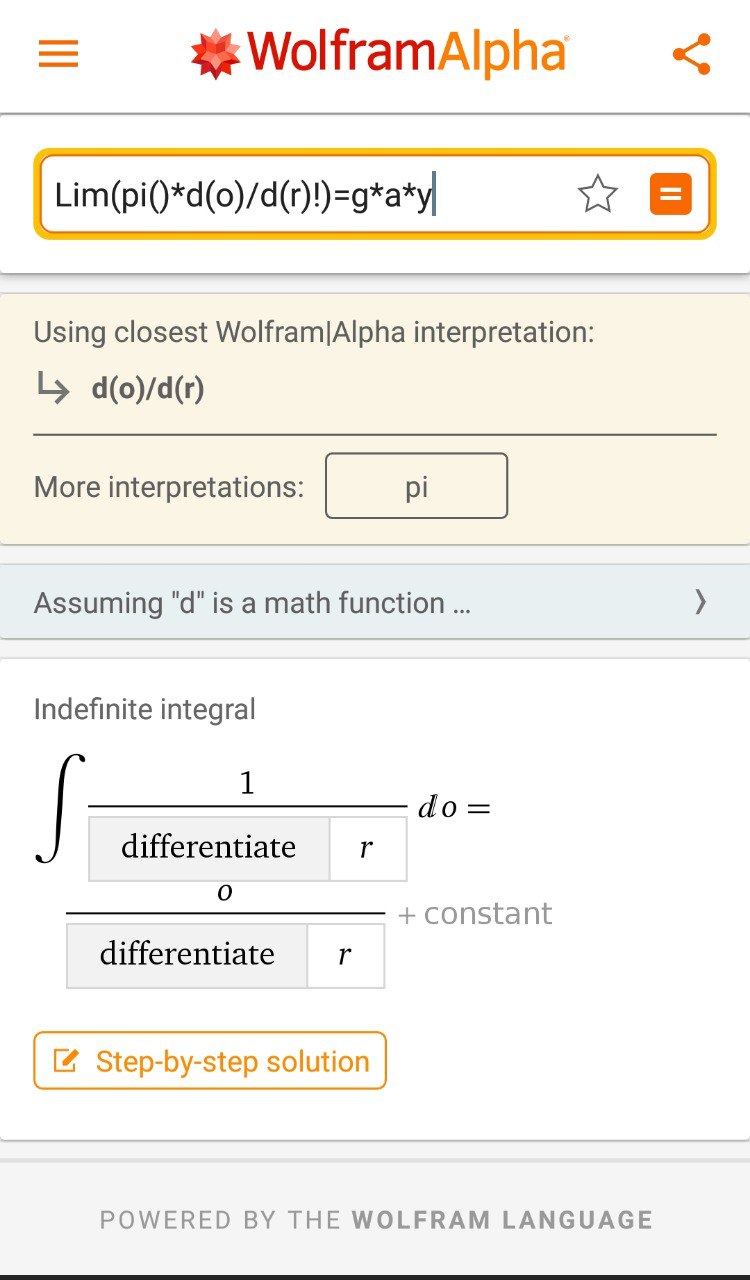Click 'More interpretations:' label
The width and height of the screenshot is (750, 1280).
[169, 487]
